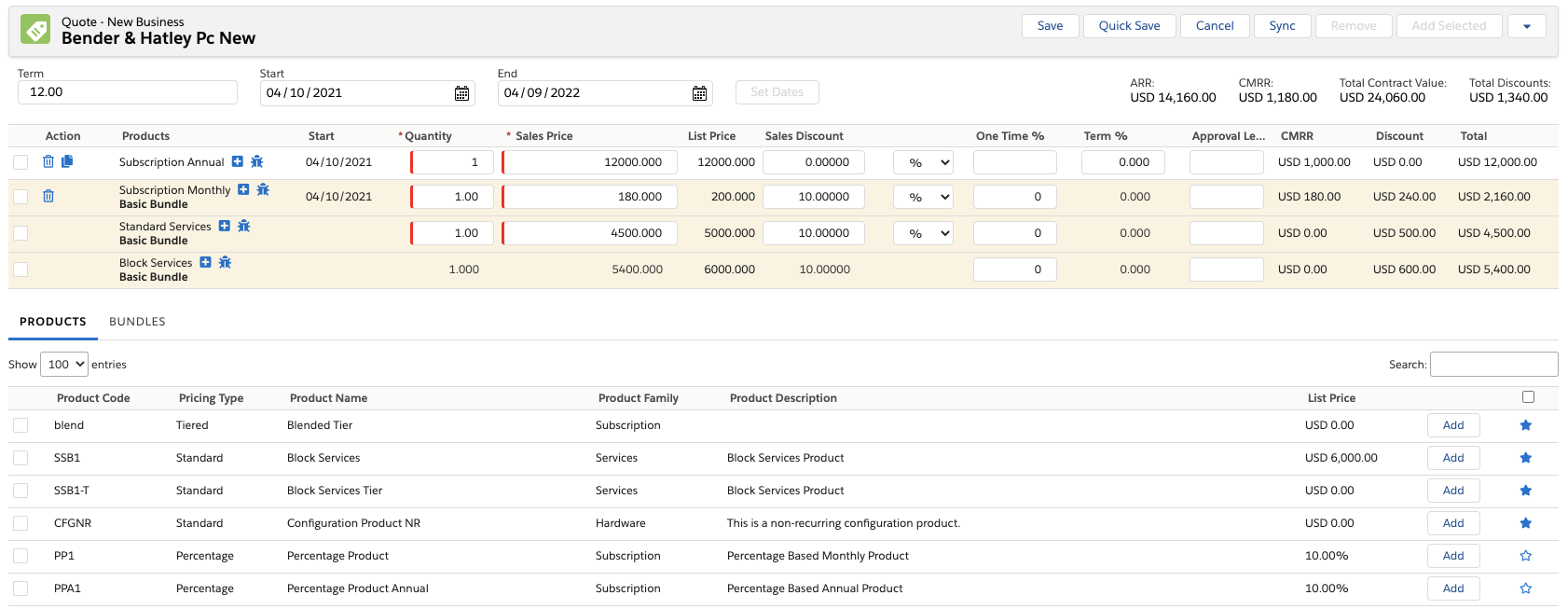This screenshot has width=1568, height=609.
Task: Click Subscription Annual approval level field
Action: tap(1227, 162)
